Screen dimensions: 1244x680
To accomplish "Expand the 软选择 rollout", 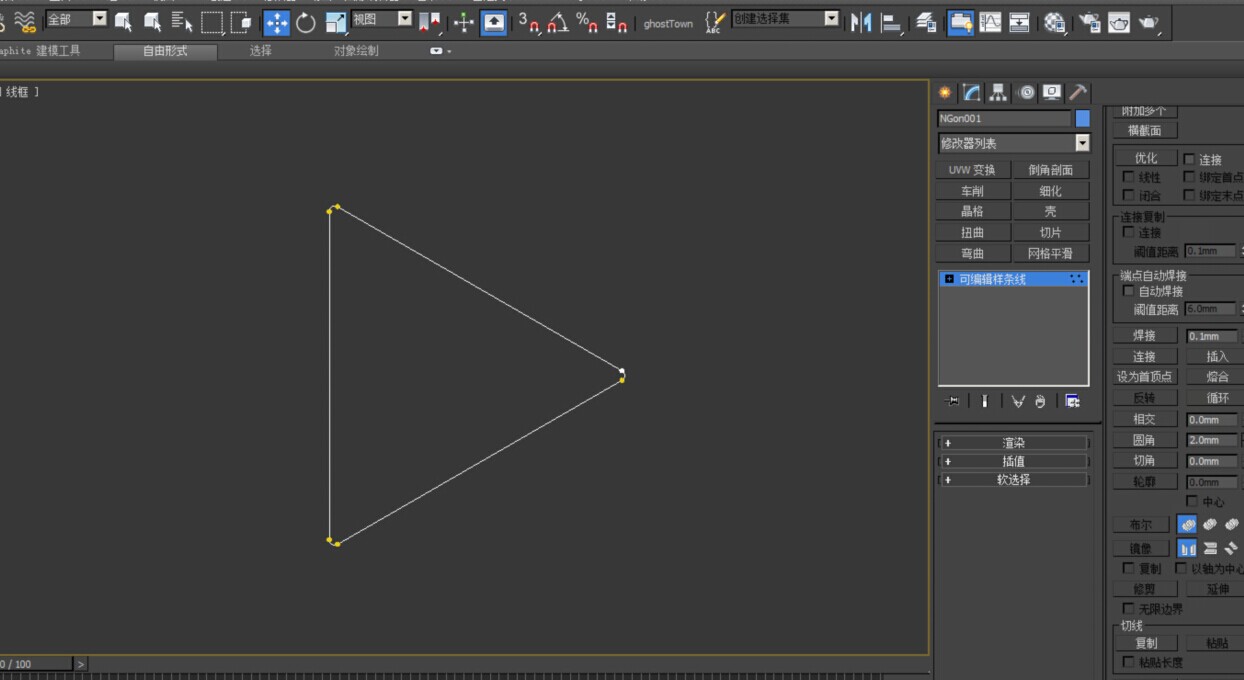I will 1013,480.
